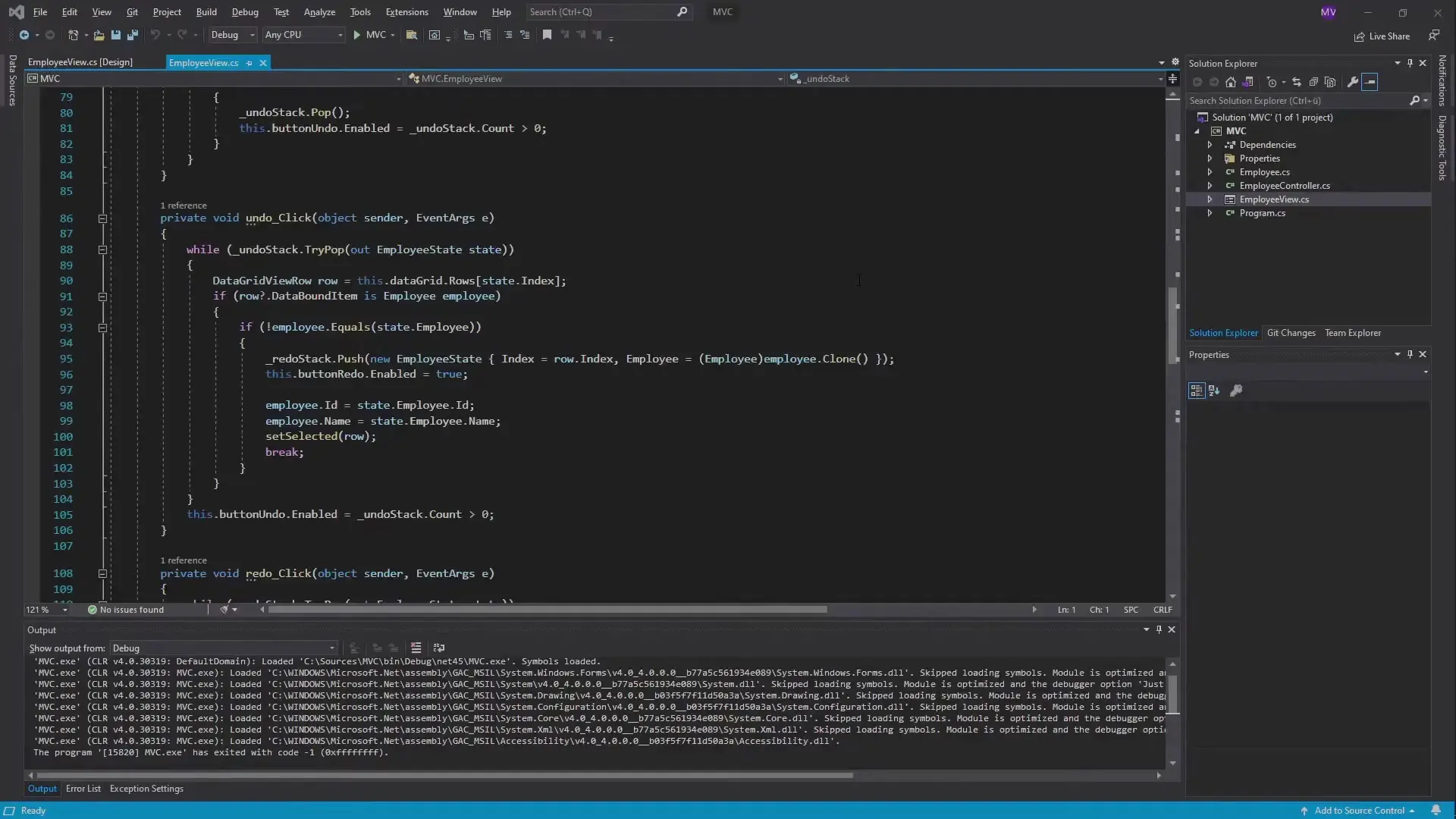Click the Search (Ctrl+Q) box
Screen dimensions: 1456x819
608,12
